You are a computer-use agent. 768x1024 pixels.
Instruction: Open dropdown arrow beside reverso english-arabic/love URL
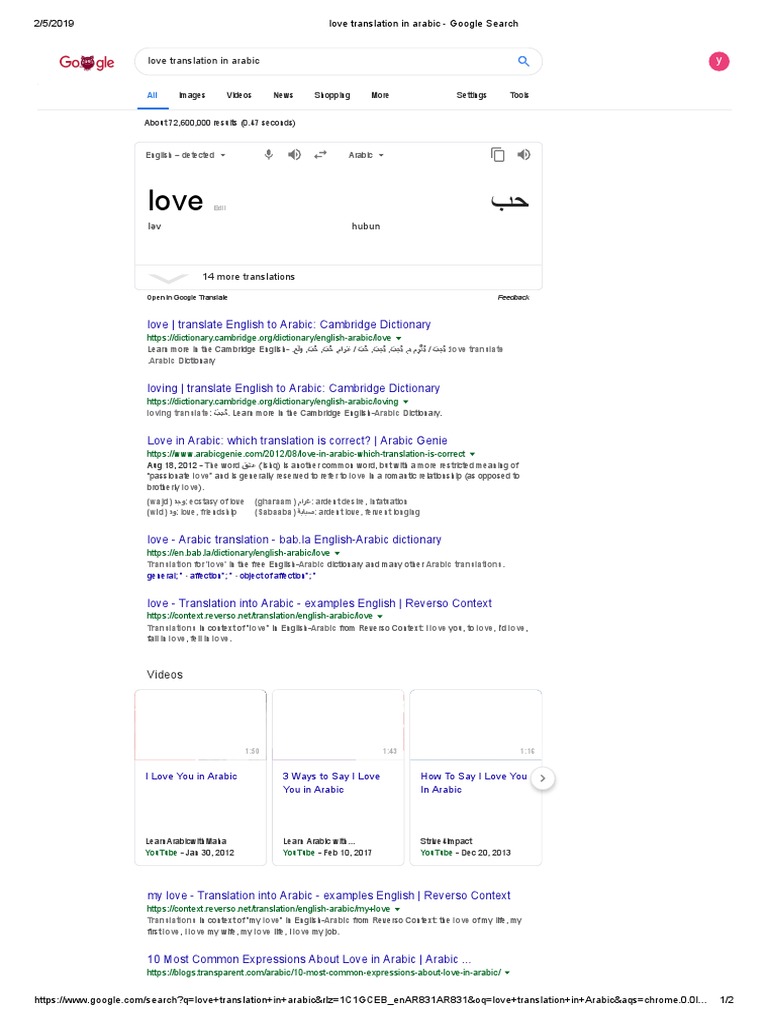pos(379,616)
